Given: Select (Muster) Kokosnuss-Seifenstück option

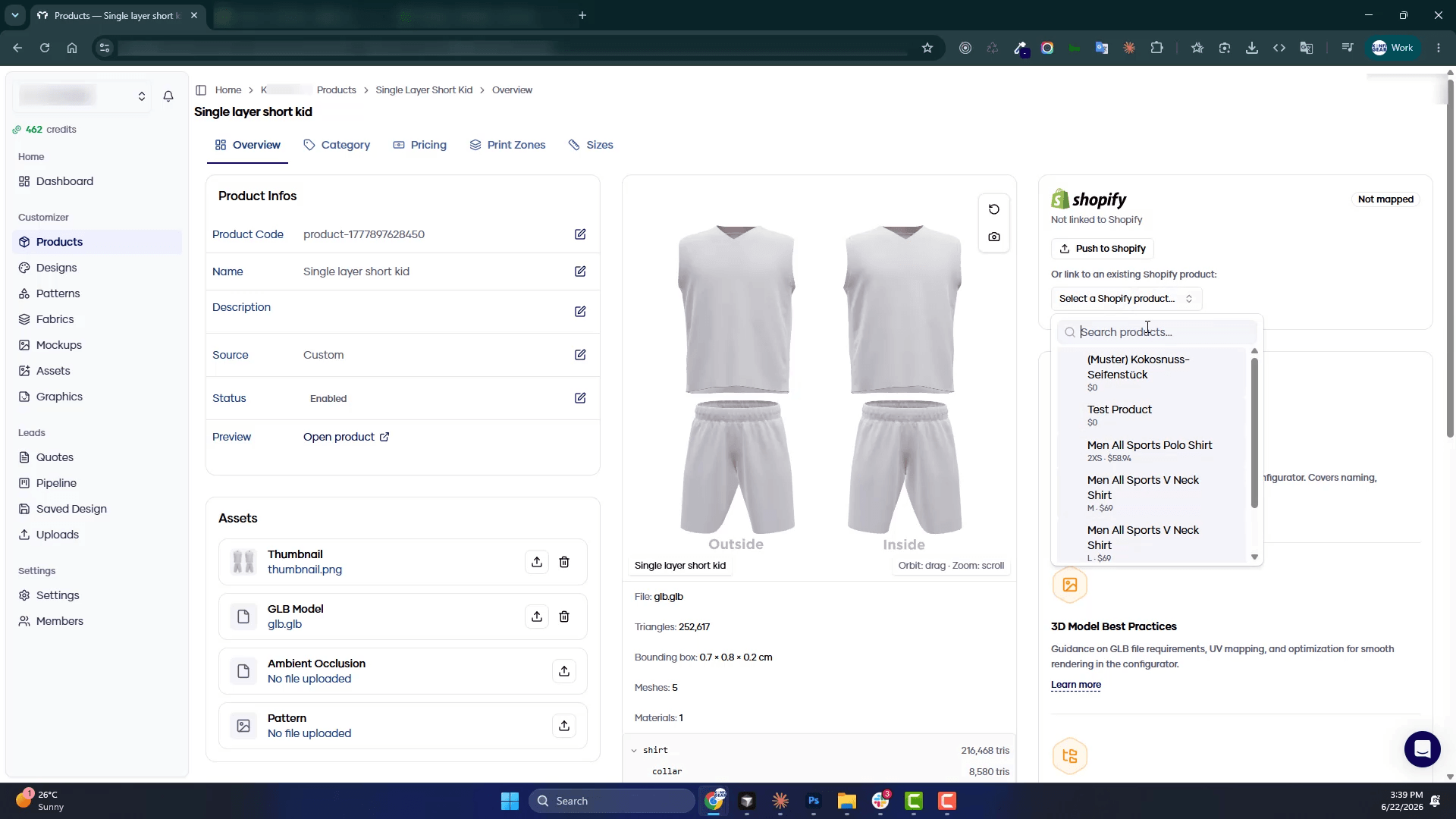Looking at the screenshot, I should 1152,372.
